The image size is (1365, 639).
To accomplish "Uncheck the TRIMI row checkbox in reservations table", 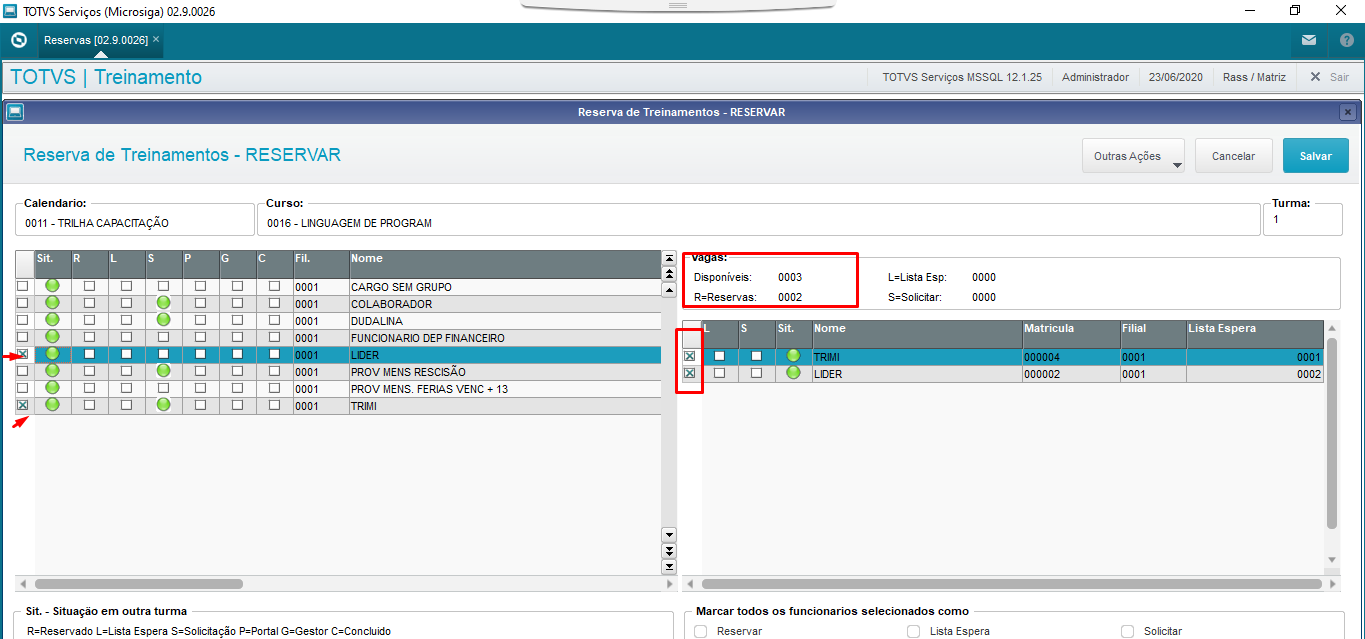I will pyautogui.click(x=689, y=356).
